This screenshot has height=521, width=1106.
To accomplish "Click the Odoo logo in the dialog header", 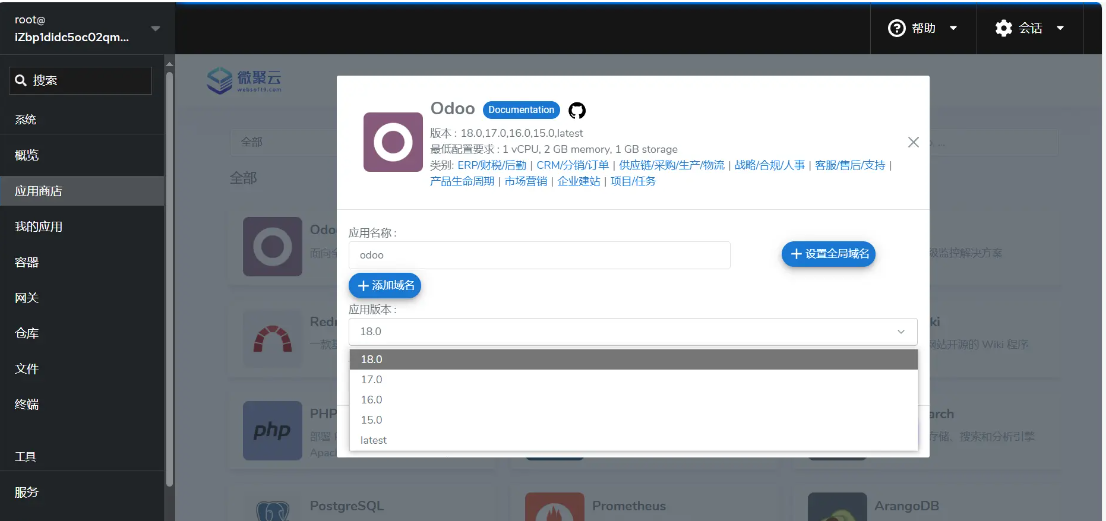I will point(393,142).
